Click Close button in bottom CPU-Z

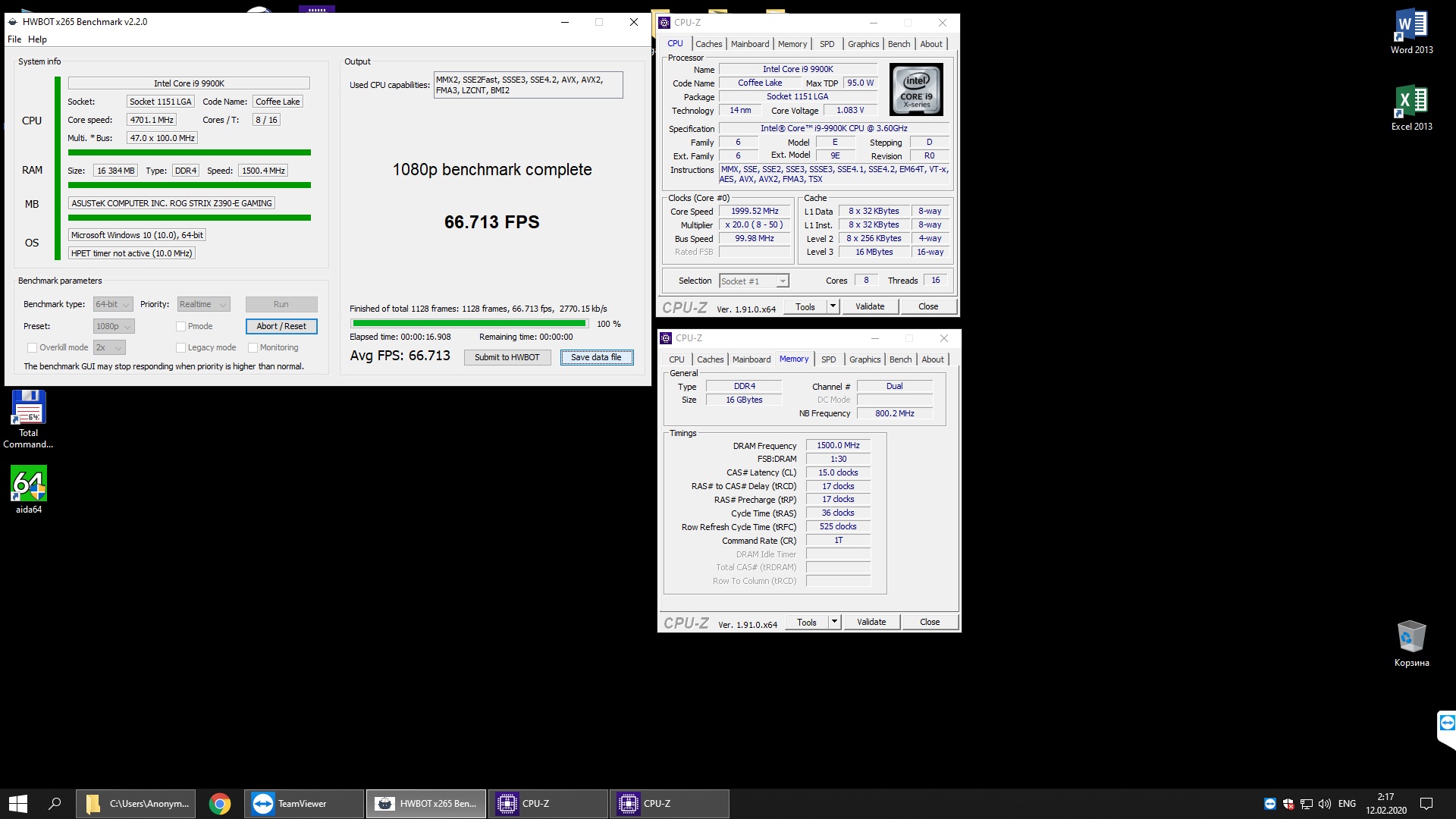pos(930,623)
